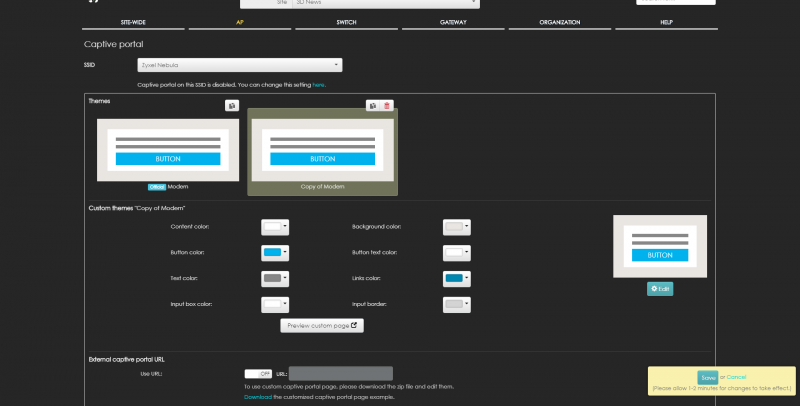Click 'External captive portal URL' label
Screen dimensions: 800x406
point(127,360)
